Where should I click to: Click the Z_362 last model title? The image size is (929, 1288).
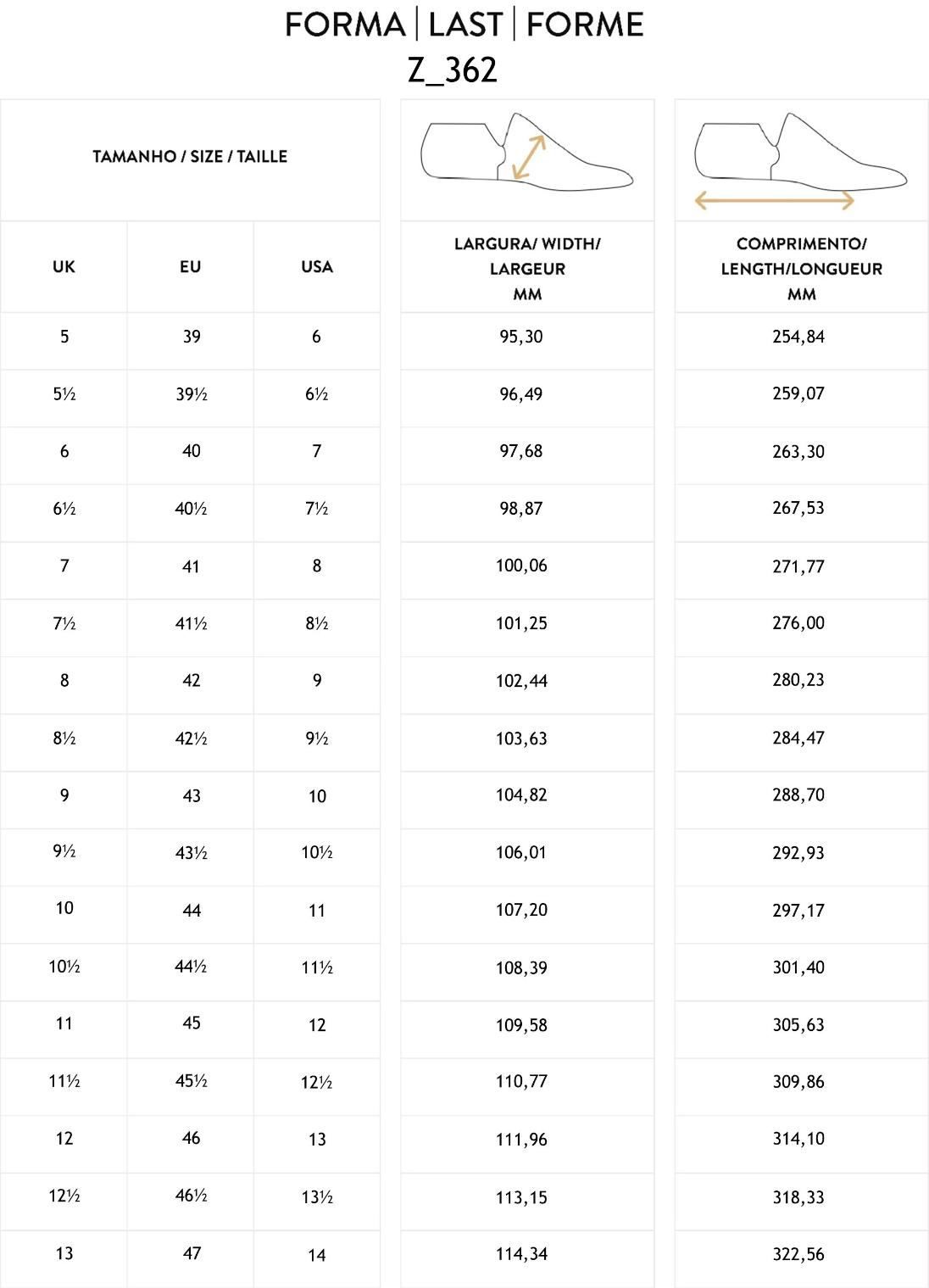[453, 70]
